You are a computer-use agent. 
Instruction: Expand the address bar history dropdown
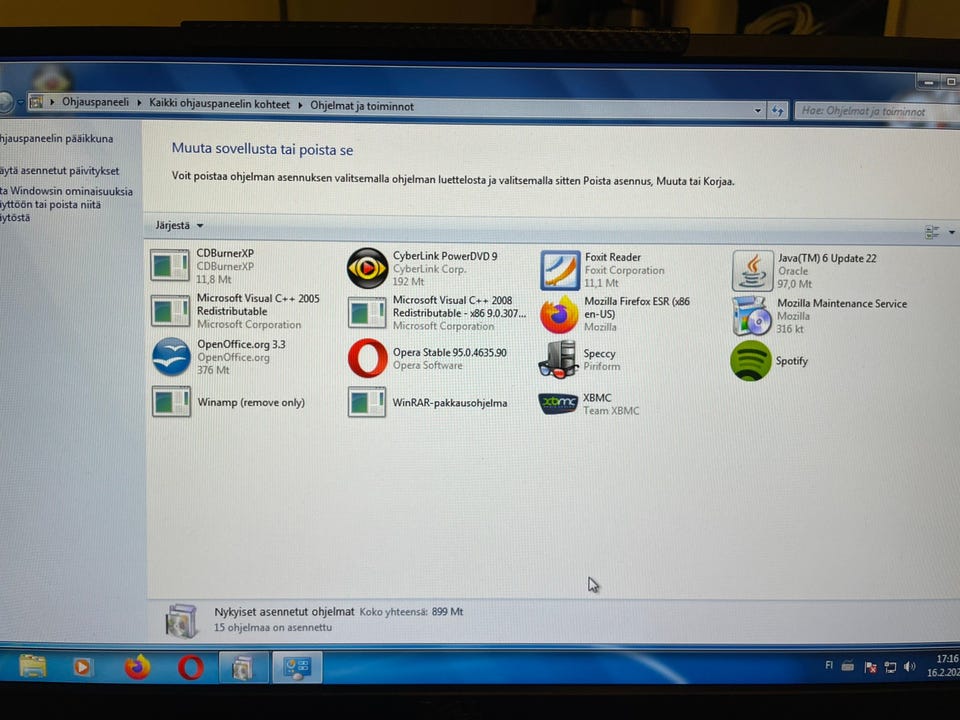click(x=758, y=110)
